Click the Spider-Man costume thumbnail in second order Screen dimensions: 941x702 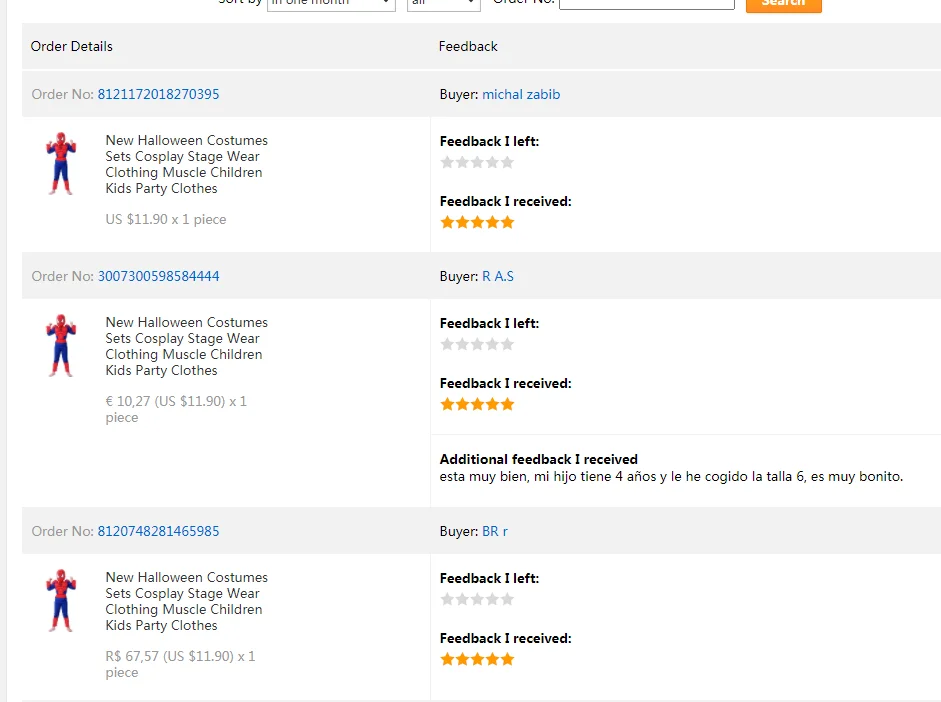tap(61, 346)
